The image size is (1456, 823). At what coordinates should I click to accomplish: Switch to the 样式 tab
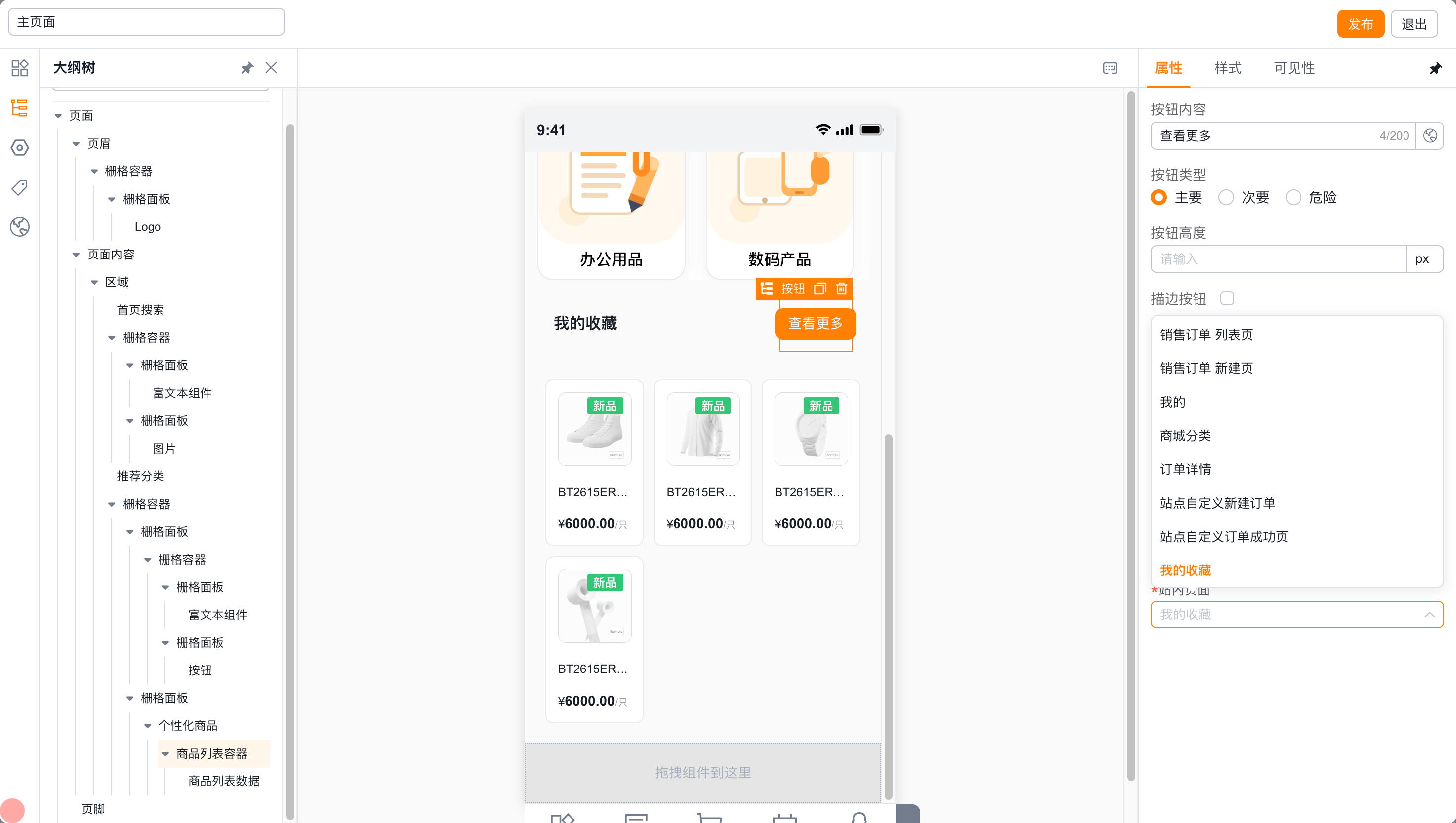1228,68
